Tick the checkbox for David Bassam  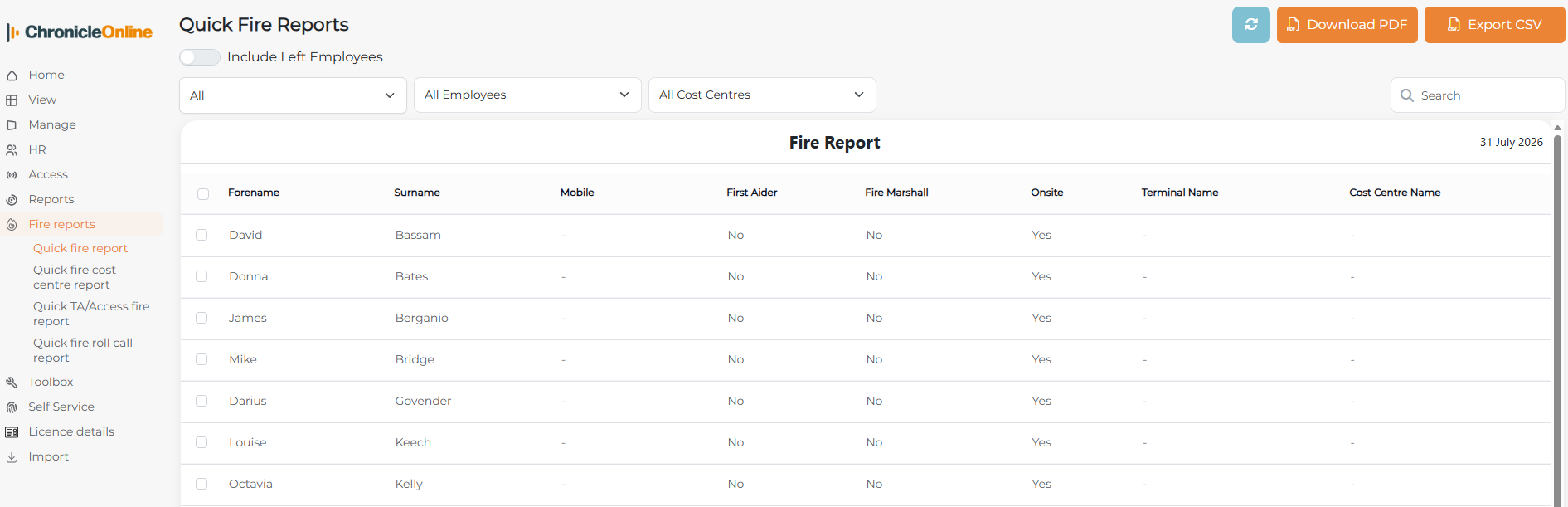tap(201, 235)
